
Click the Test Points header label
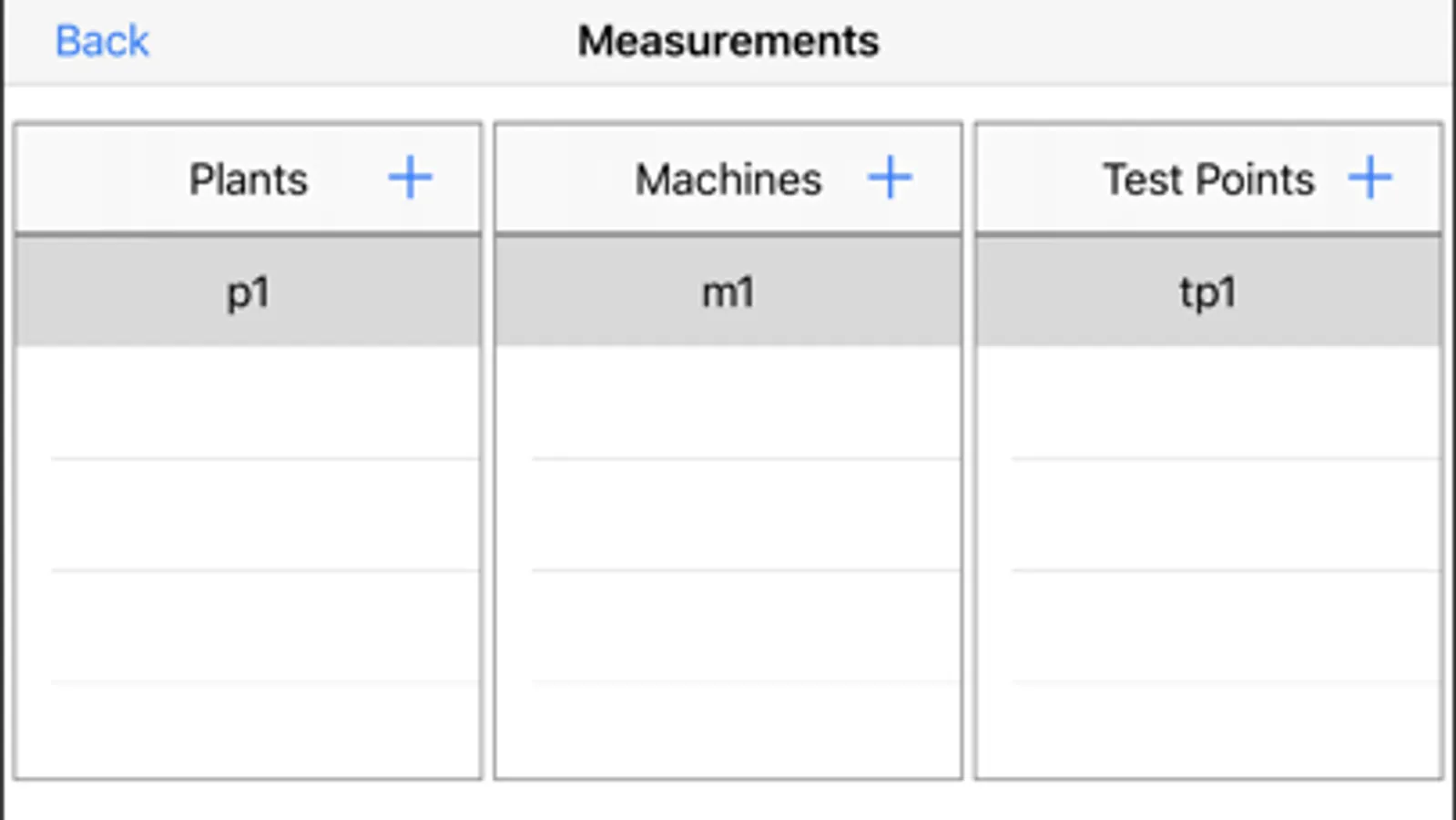coord(1207,179)
